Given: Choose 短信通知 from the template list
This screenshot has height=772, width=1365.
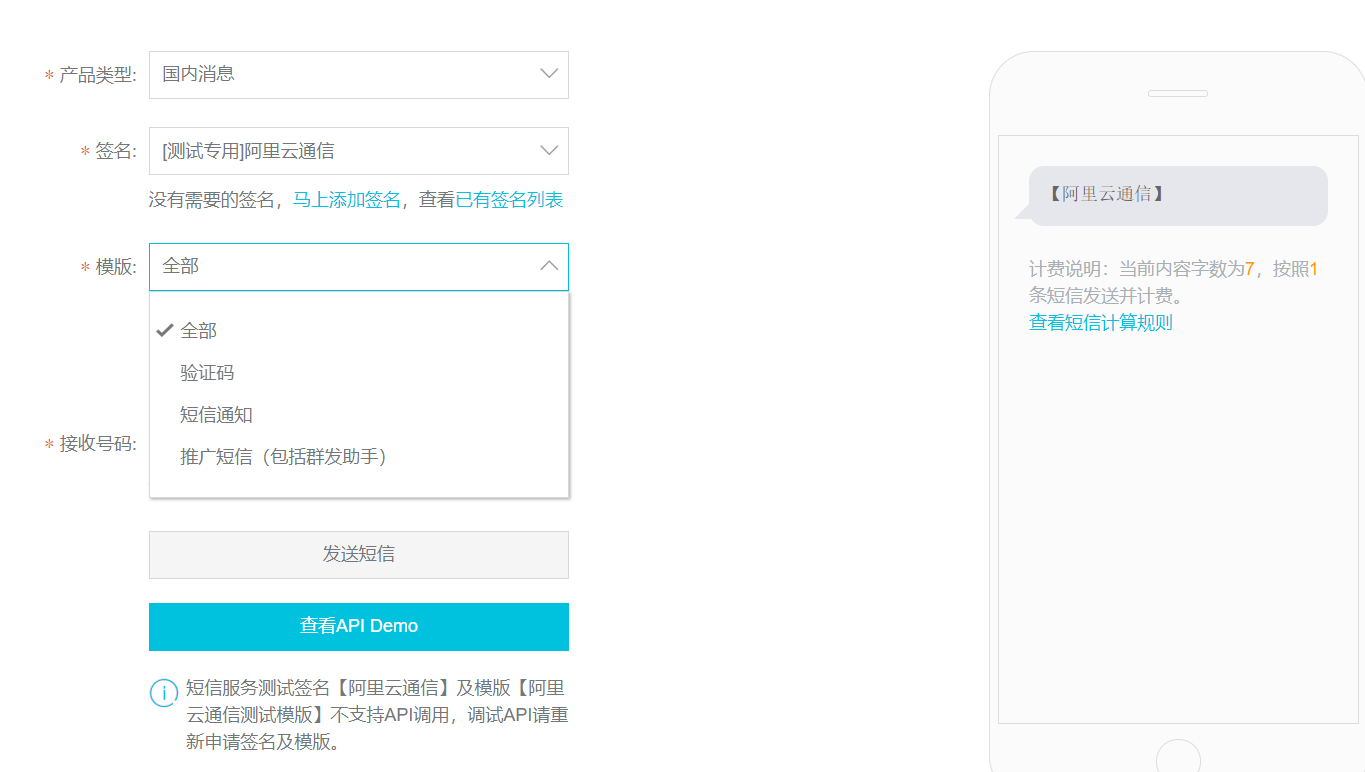Looking at the screenshot, I should coord(216,415).
